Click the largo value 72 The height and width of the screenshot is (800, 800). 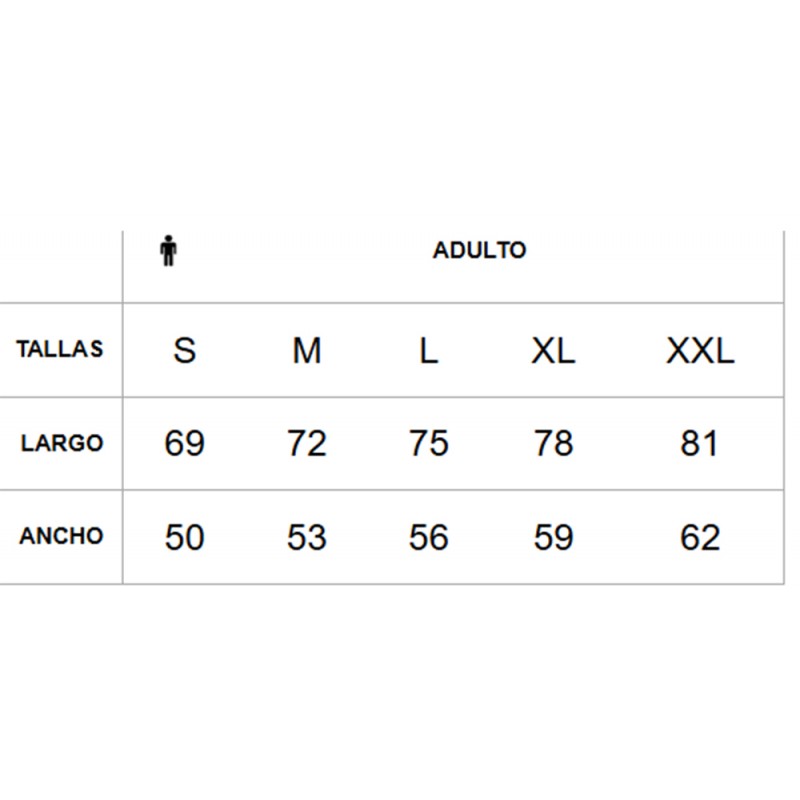[x=307, y=443]
